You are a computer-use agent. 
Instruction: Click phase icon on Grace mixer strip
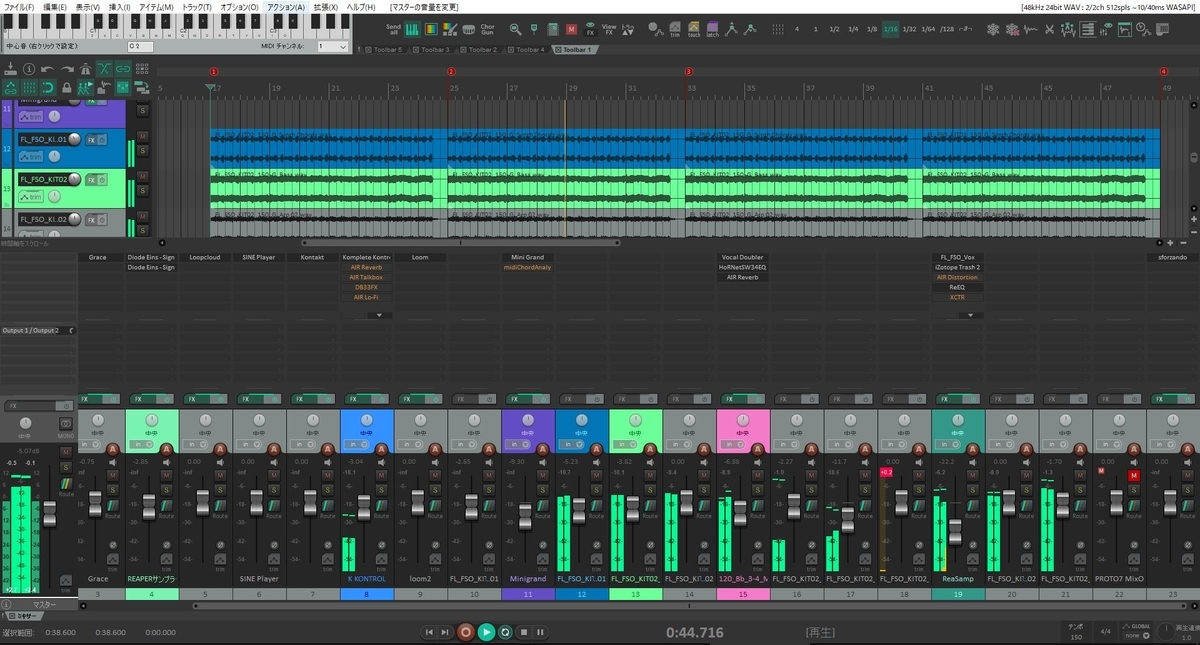[x=112, y=544]
